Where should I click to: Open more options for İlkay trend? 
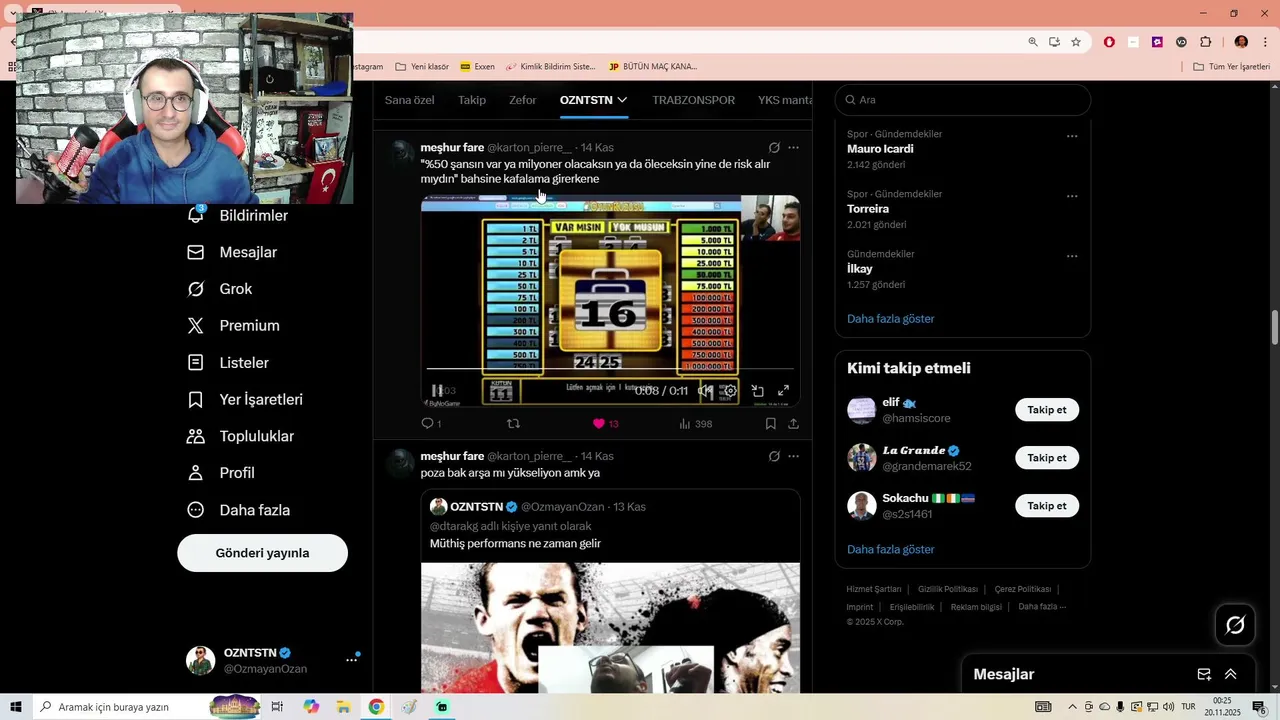click(x=1072, y=256)
